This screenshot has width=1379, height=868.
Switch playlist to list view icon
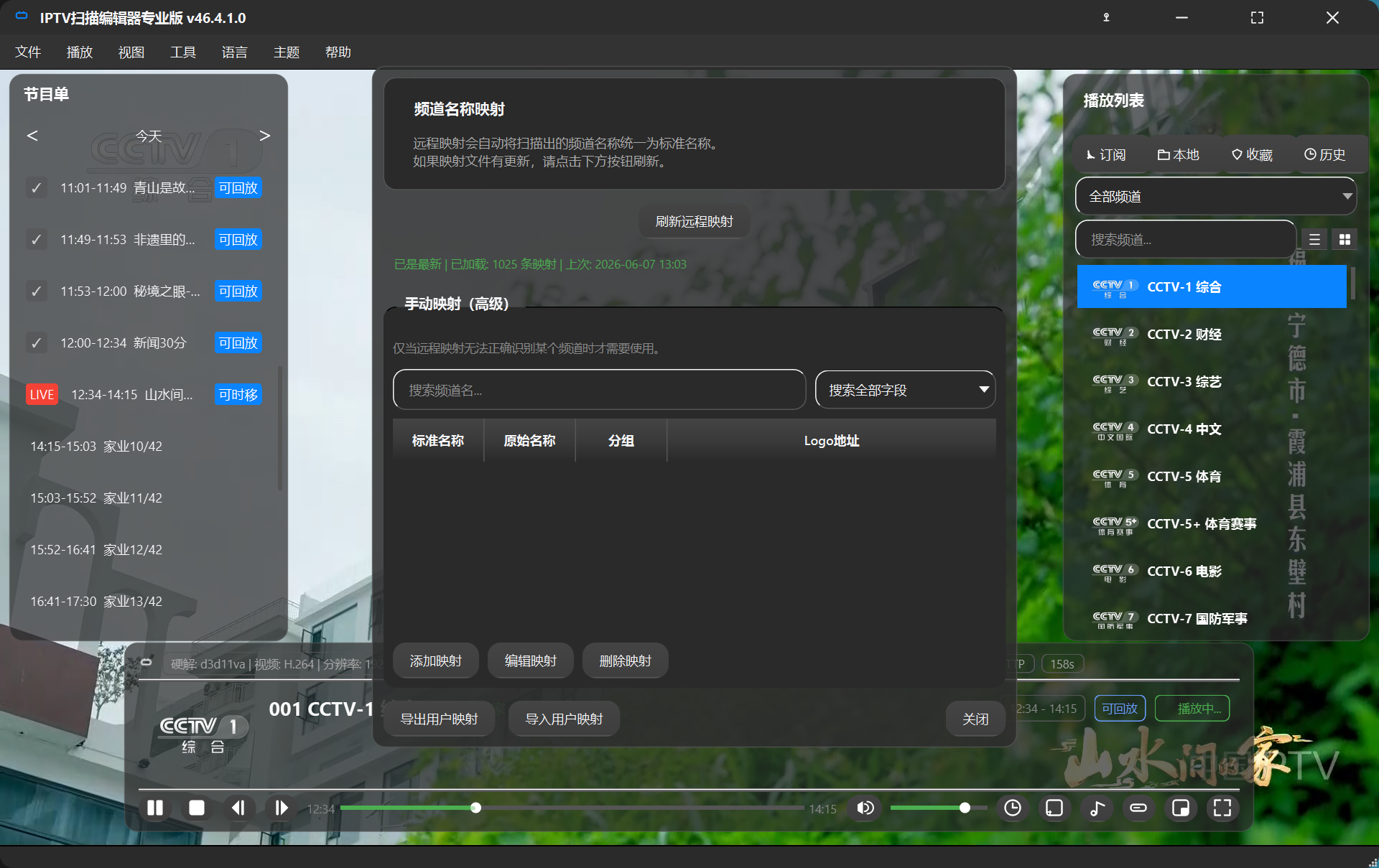1314,240
